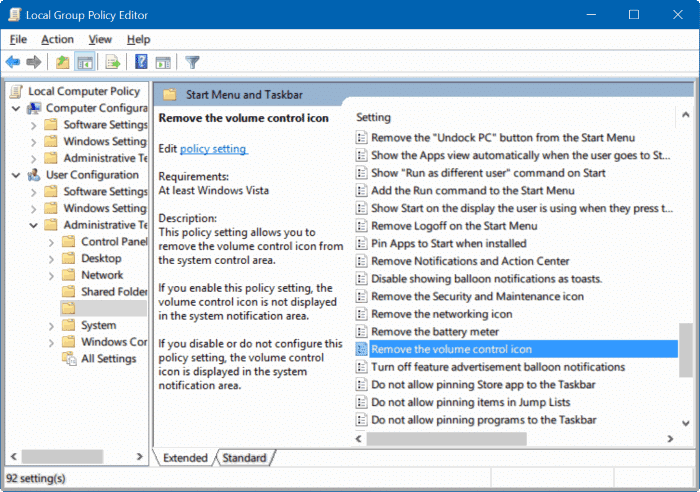The image size is (700, 492).
Task: Expand Windows Settings under Computer Configuration
Action: click(x=33, y=142)
